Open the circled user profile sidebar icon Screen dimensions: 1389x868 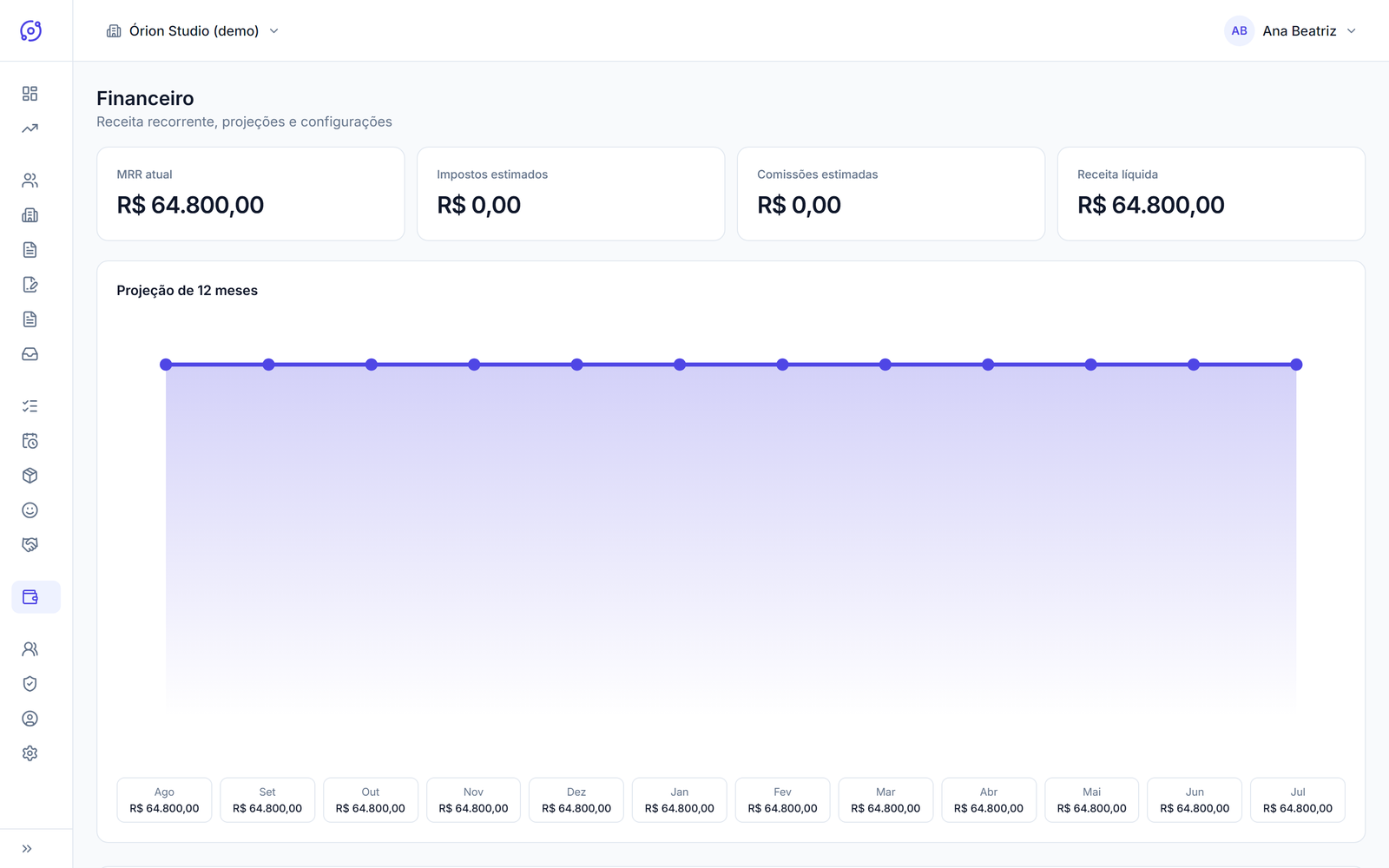point(30,719)
